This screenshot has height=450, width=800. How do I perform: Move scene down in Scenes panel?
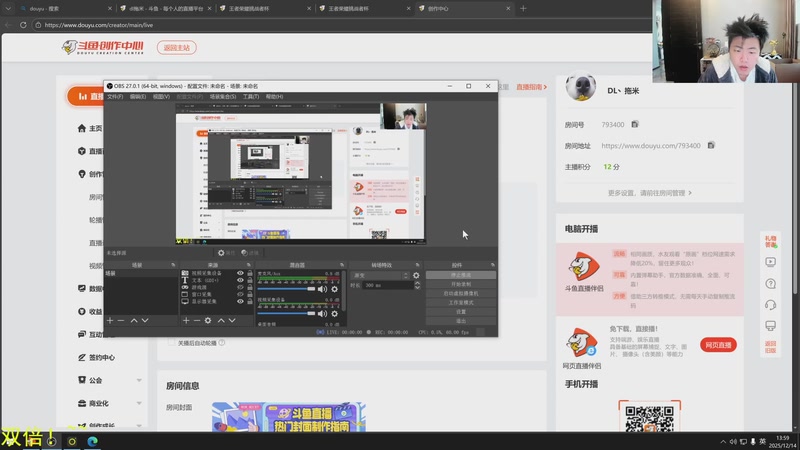click(x=145, y=320)
